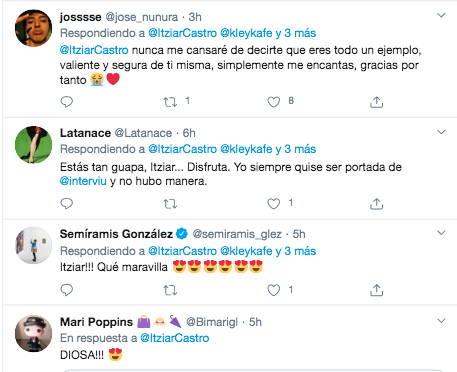Open @ItziarCastro link in Mari Poppins' reply

coord(175,338)
